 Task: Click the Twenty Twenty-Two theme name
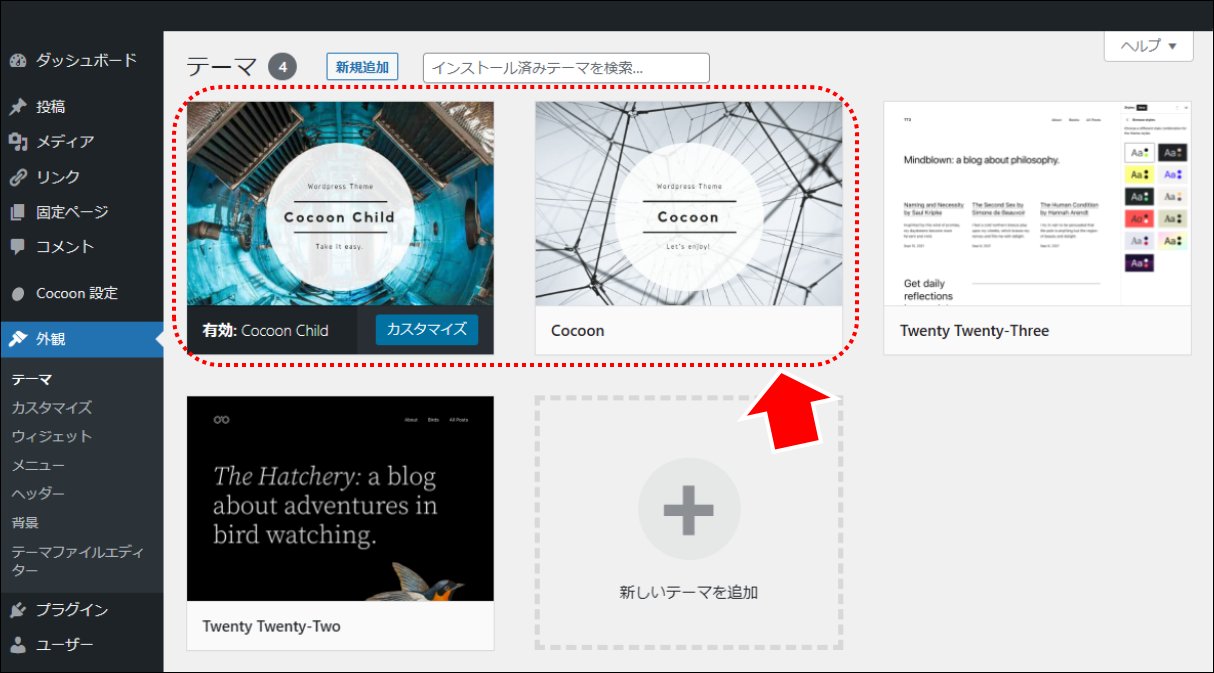pyautogui.click(x=271, y=626)
